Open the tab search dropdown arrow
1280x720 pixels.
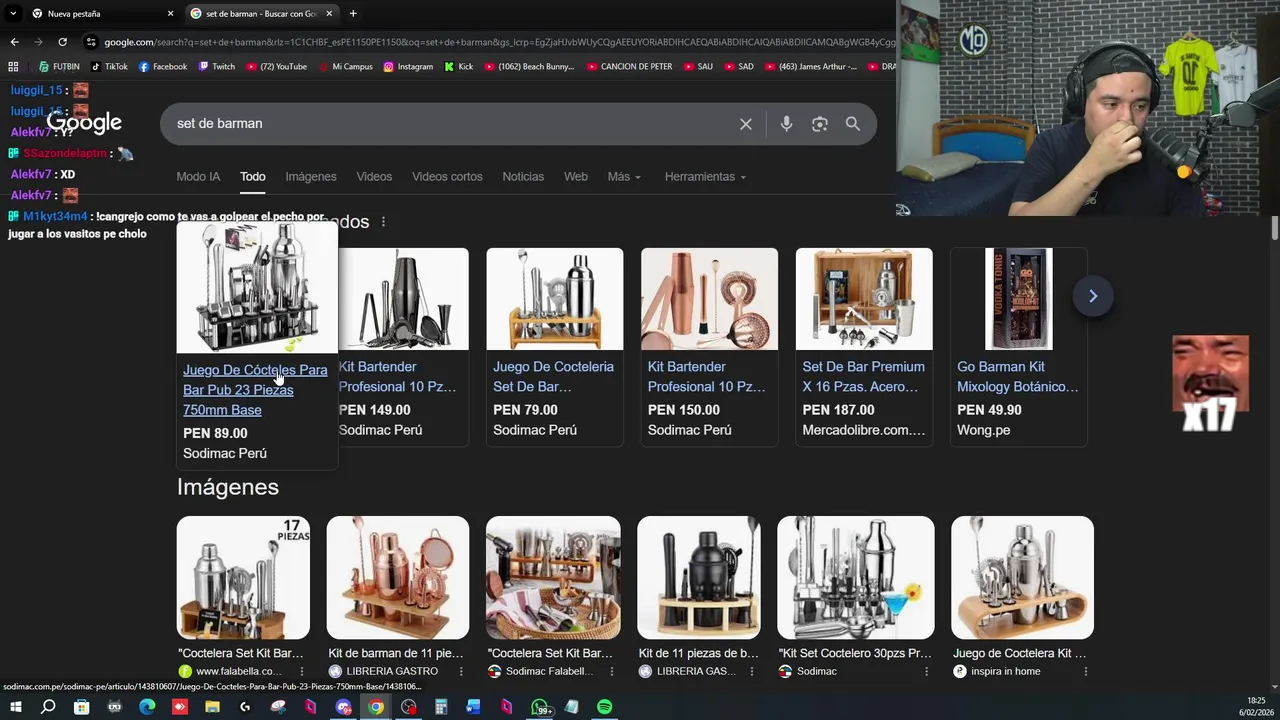click(13, 14)
